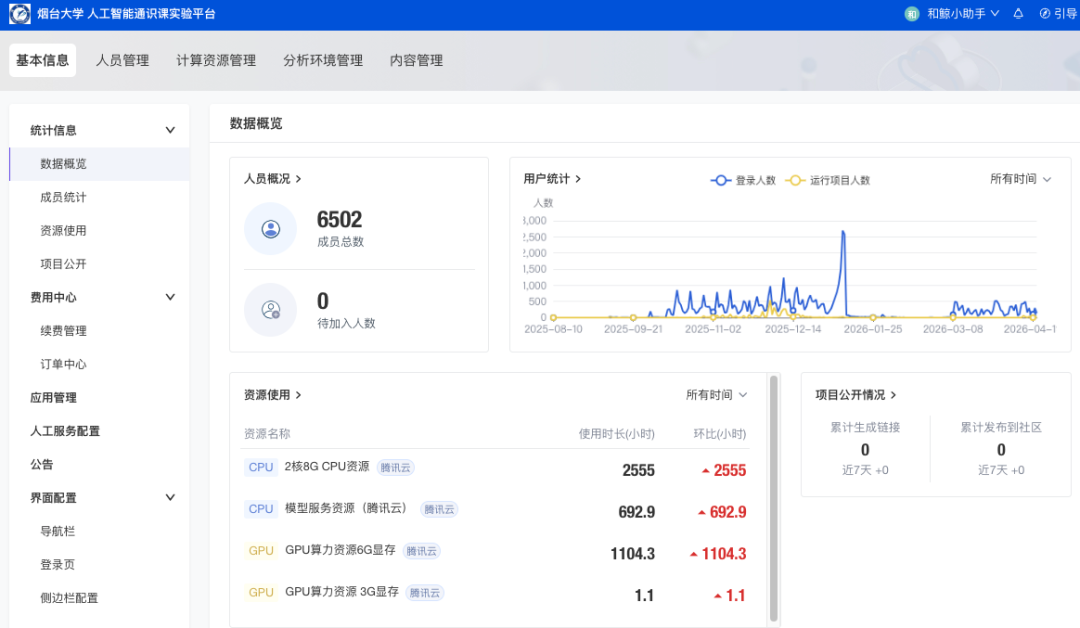Image resolution: width=1080 pixels, height=628 pixels.
Task: Switch to the 计算资源管理 tab
Action: tap(216, 60)
